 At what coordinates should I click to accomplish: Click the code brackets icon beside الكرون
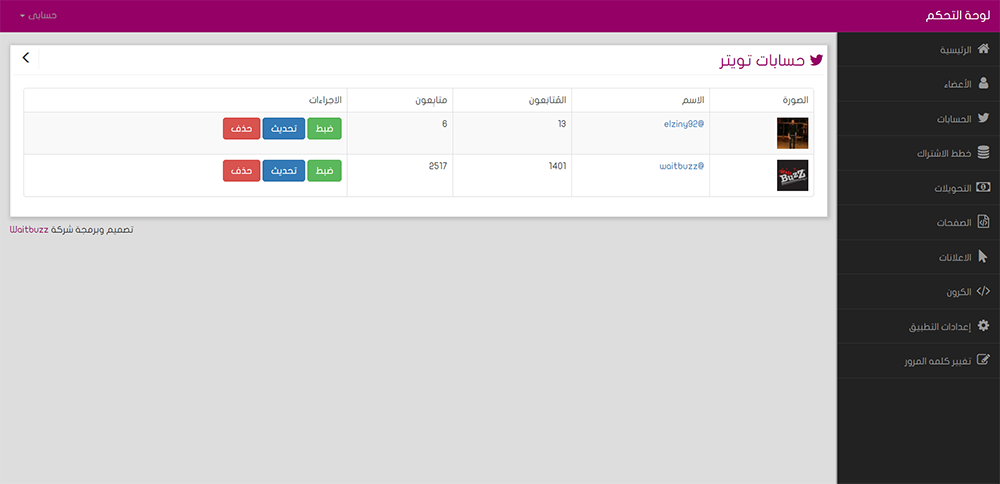tap(983, 291)
